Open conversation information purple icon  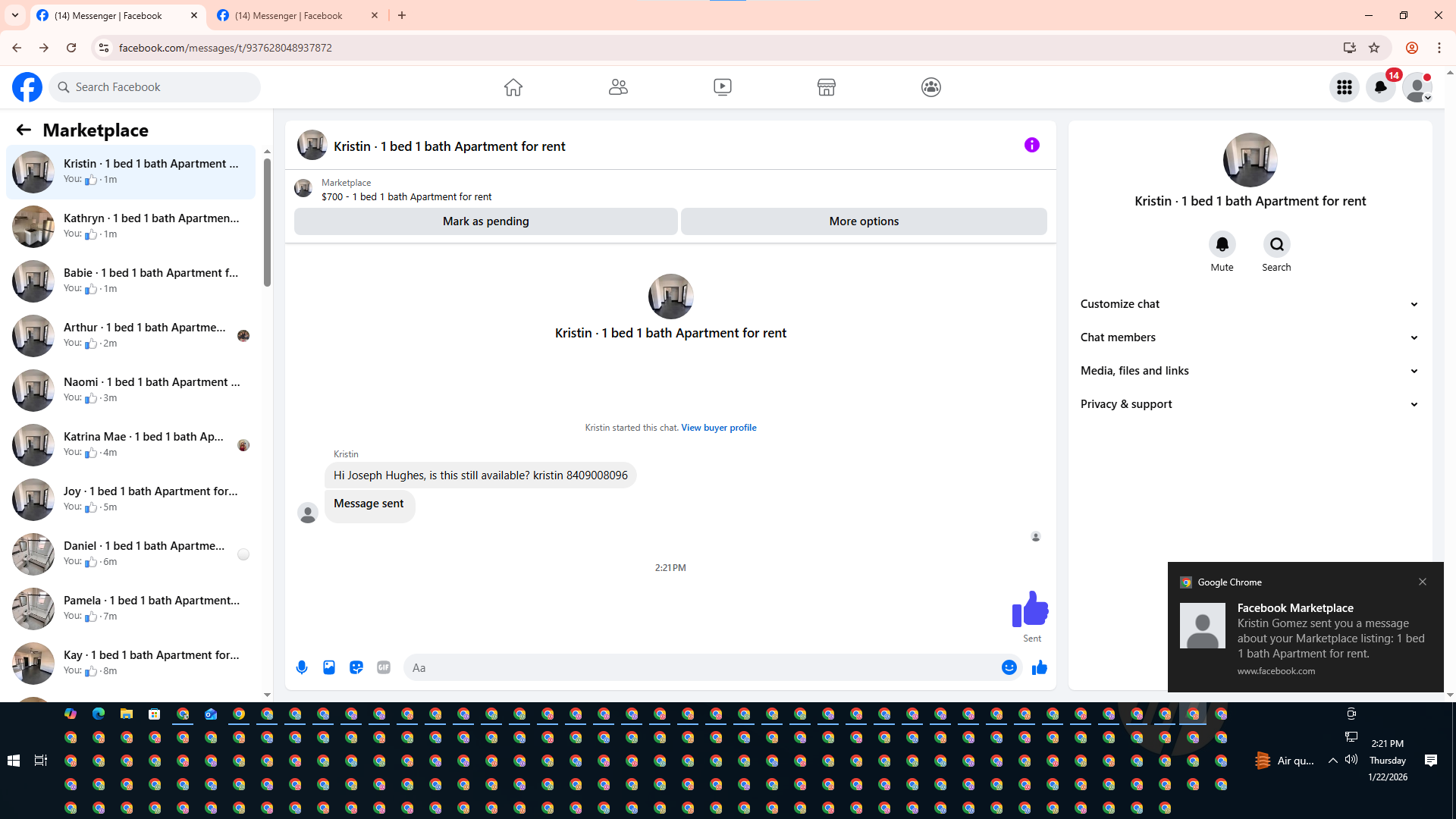click(x=1032, y=145)
